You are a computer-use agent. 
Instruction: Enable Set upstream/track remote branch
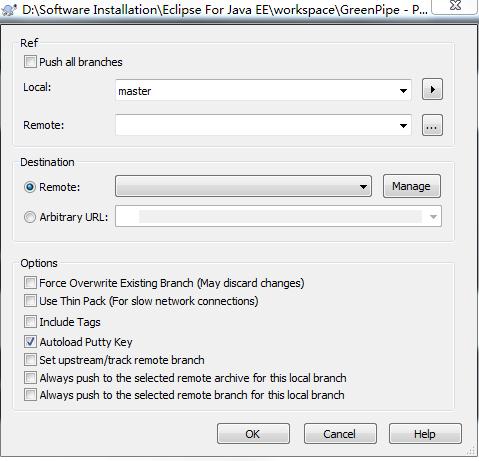click(30, 360)
